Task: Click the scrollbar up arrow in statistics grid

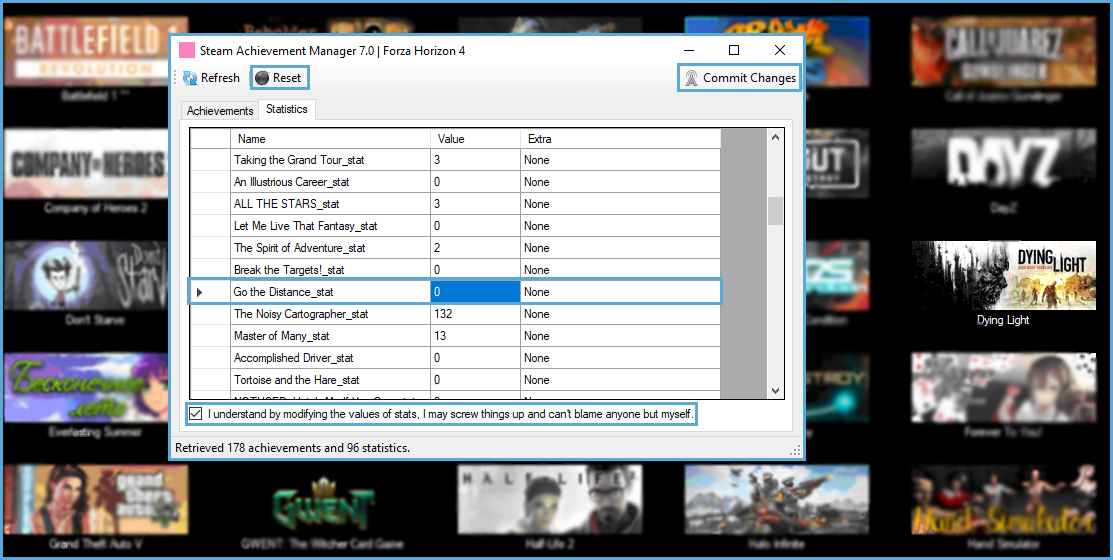Action: 775,137
